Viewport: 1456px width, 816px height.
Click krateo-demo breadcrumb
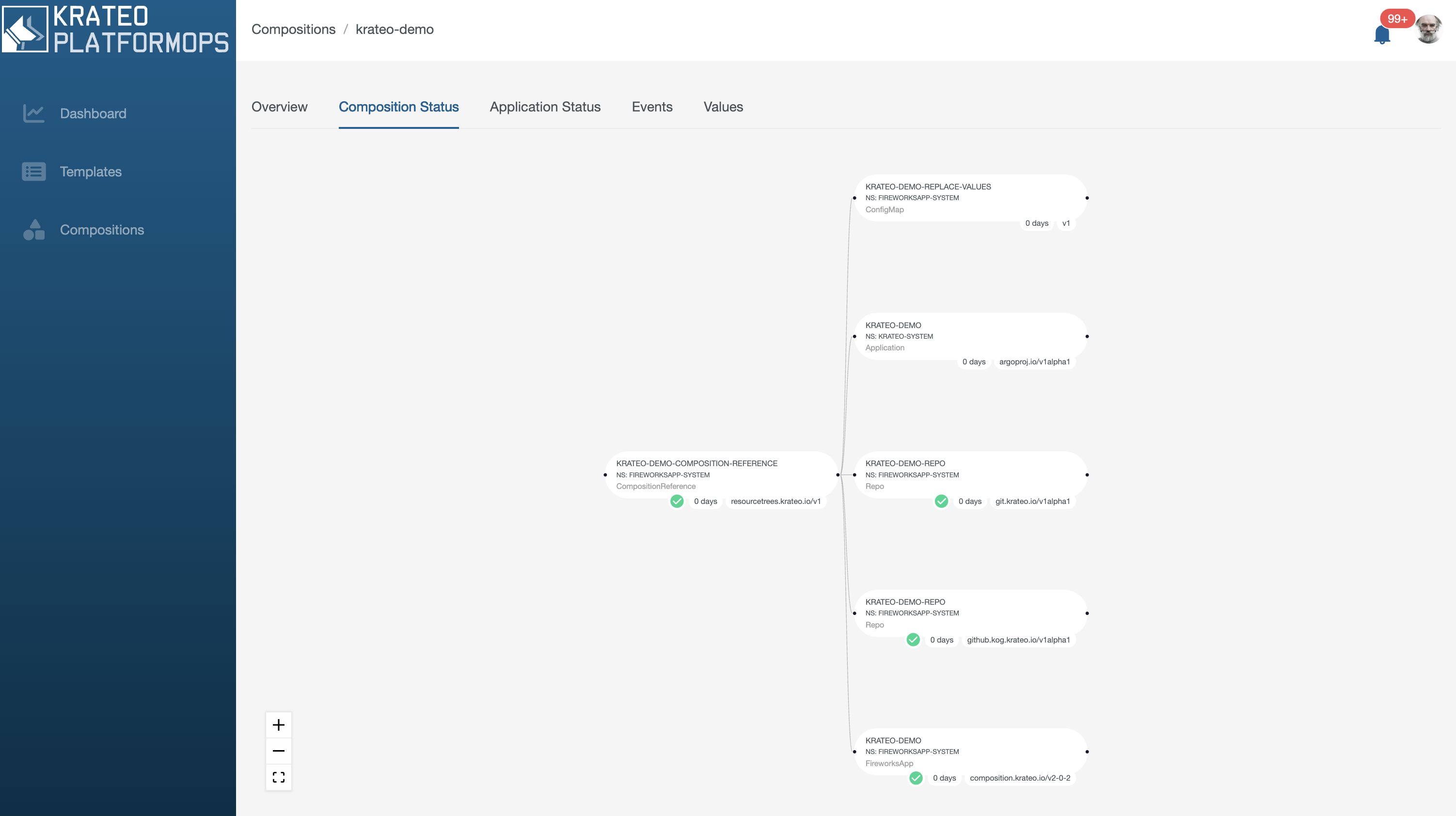[x=395, y=30]
